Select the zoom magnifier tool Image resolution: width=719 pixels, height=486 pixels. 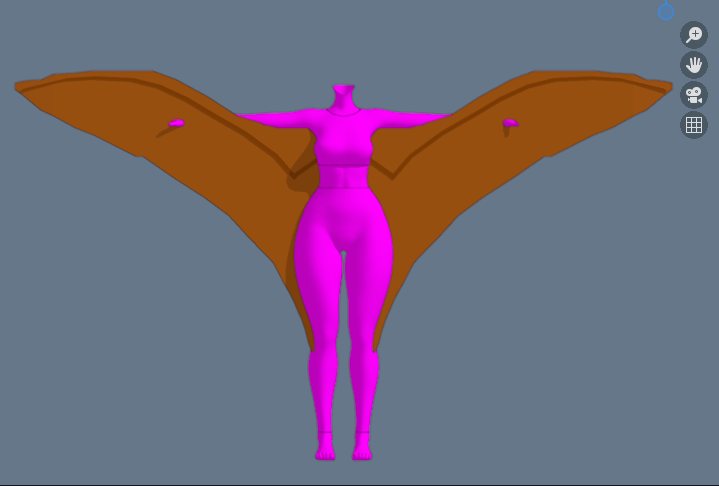[694, 35]
